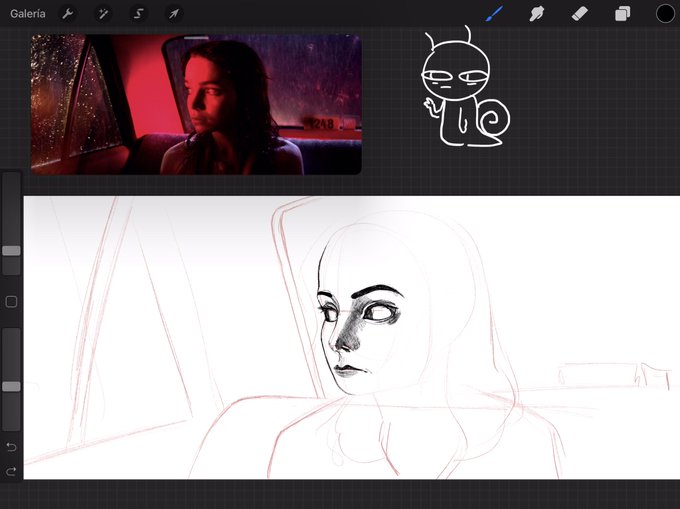The width and height of the screenshot is (680, 509).
Task: Open the Actions wrench menu
Action: [68, 14]
